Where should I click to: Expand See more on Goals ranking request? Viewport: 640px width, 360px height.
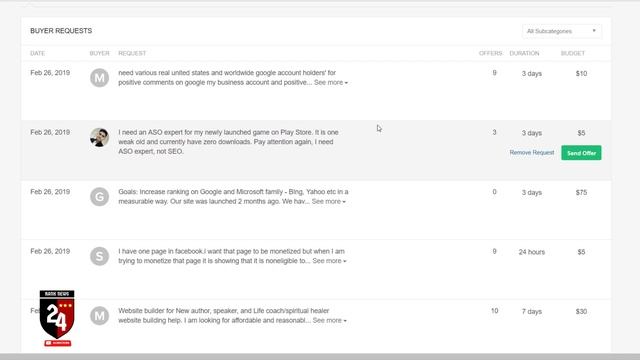click(329, 202)
